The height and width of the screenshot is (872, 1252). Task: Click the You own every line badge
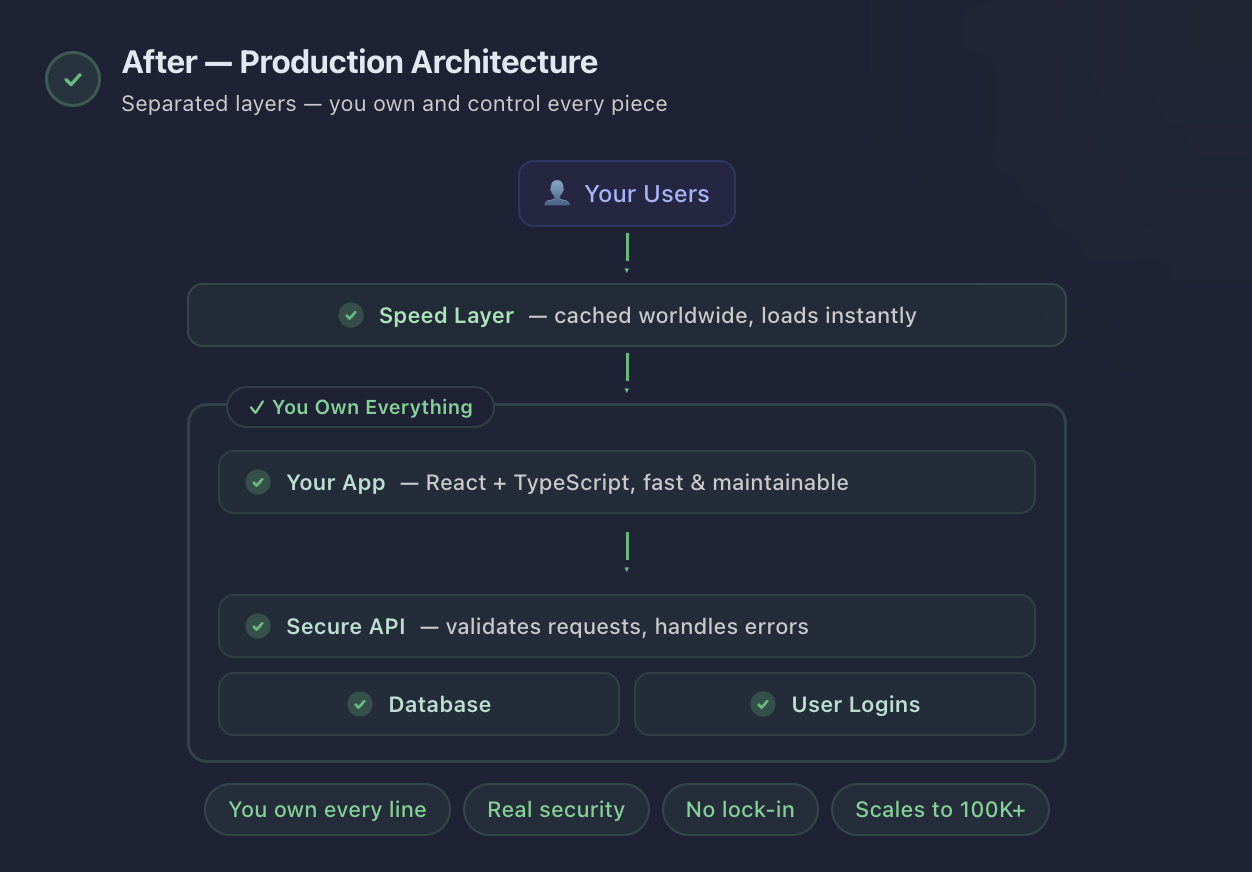[327, 810]
